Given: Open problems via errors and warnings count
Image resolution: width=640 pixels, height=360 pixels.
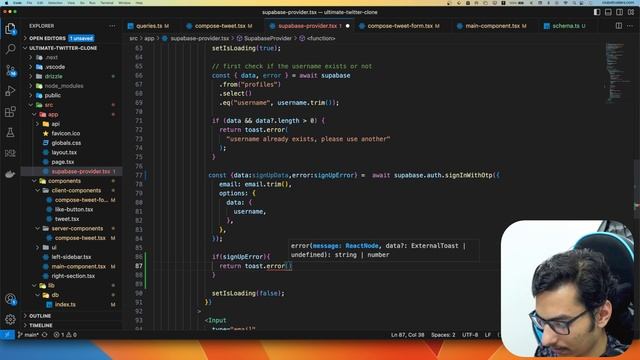Looking at the screenshot, I should point(65,335).
